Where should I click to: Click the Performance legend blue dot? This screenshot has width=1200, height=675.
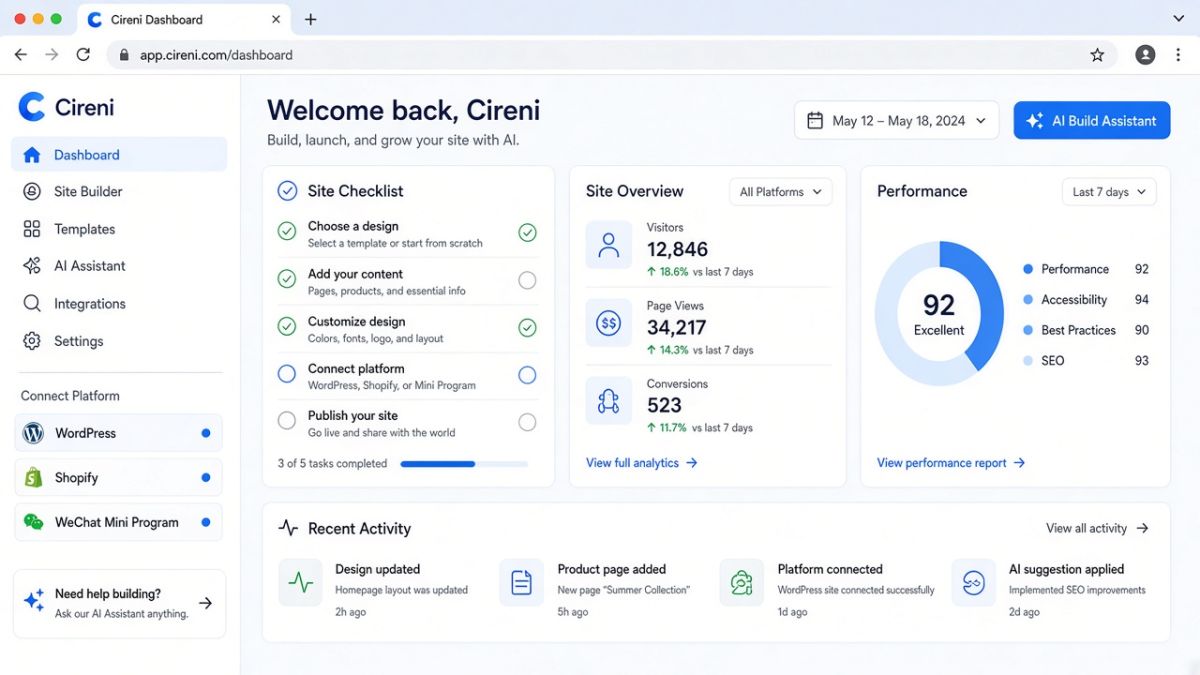point(1028,269)
